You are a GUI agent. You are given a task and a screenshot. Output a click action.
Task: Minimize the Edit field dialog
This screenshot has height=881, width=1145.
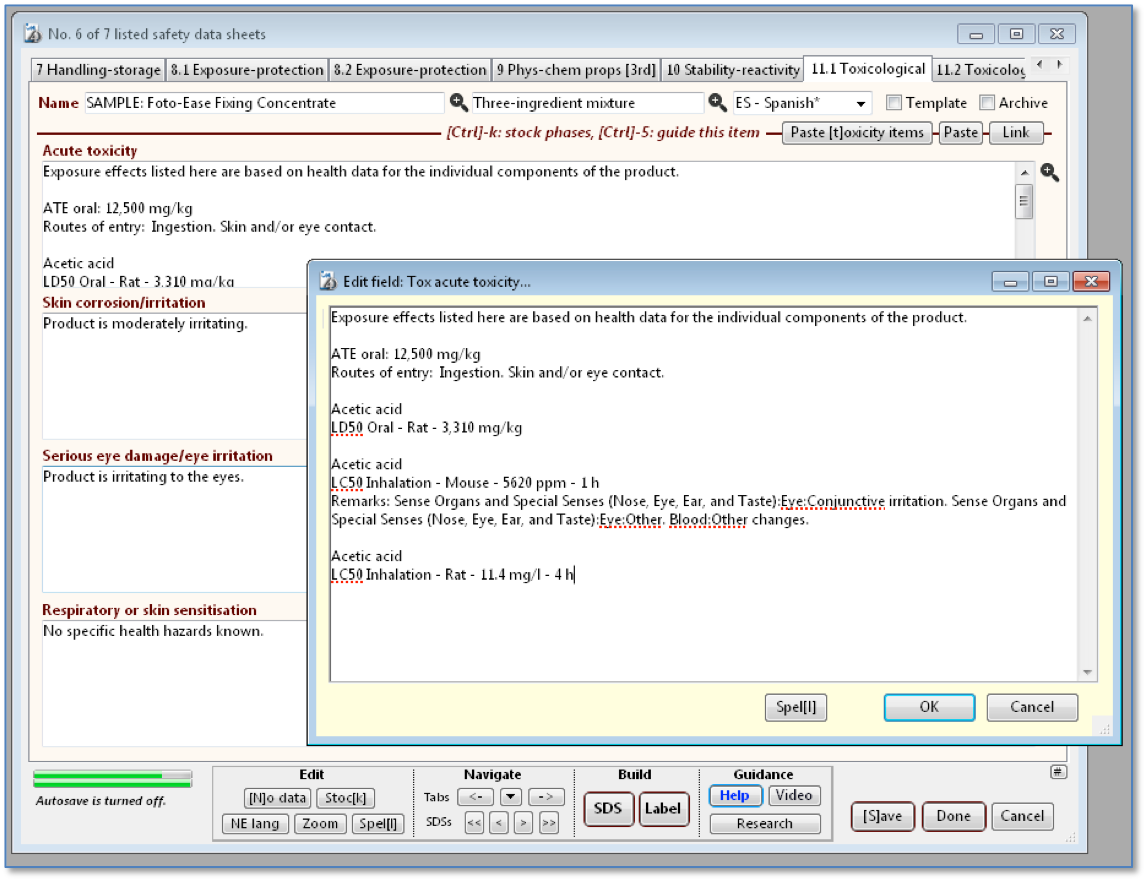pyautogui.click(x=1011, y=281)
